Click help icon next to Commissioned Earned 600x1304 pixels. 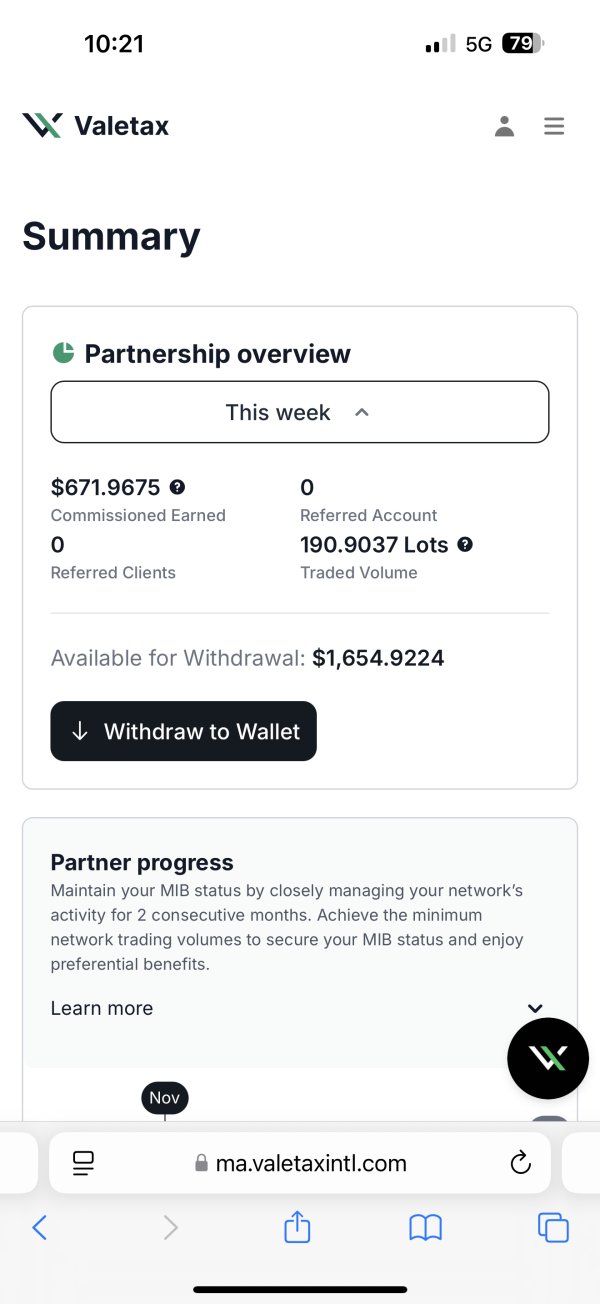[178, 487]
